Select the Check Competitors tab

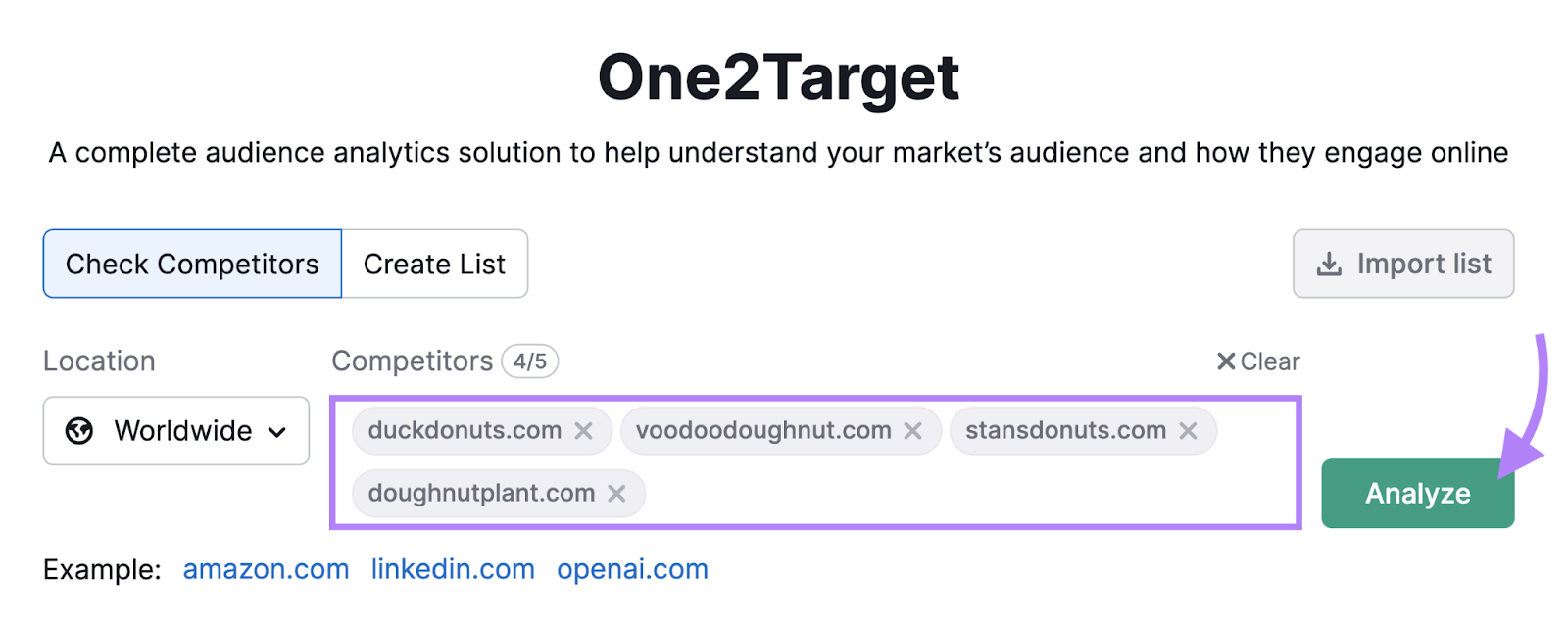click(191, 264)
